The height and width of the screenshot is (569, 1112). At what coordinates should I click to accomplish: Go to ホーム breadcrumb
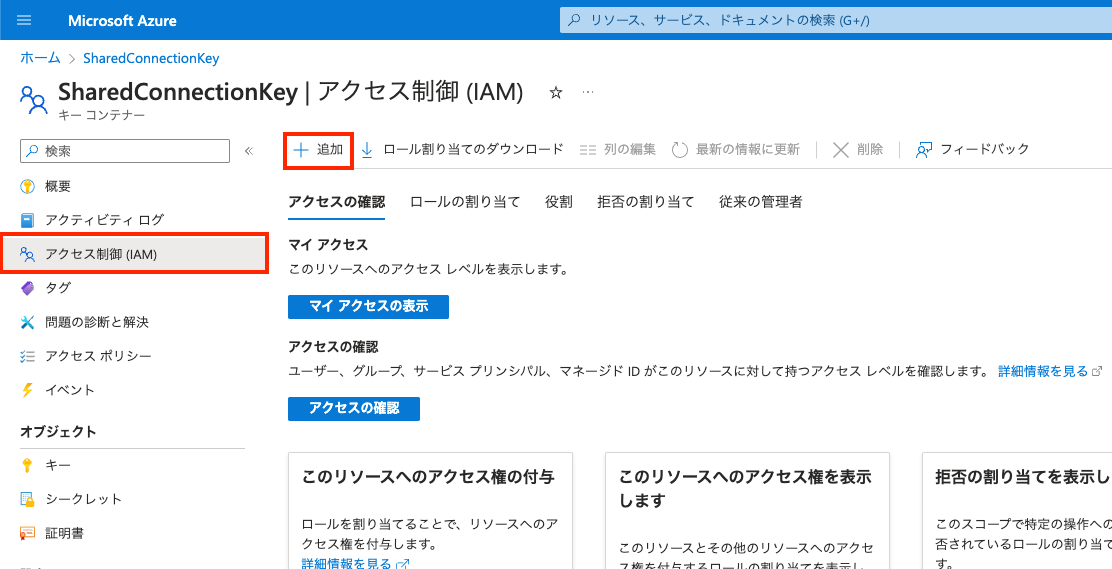(x=40, y=58)
